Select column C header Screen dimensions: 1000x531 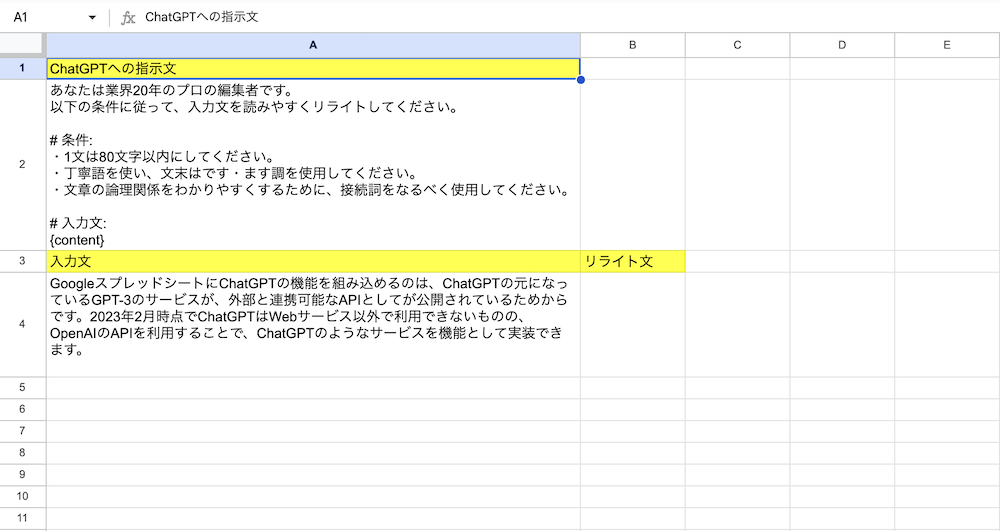tap(737, 45)
